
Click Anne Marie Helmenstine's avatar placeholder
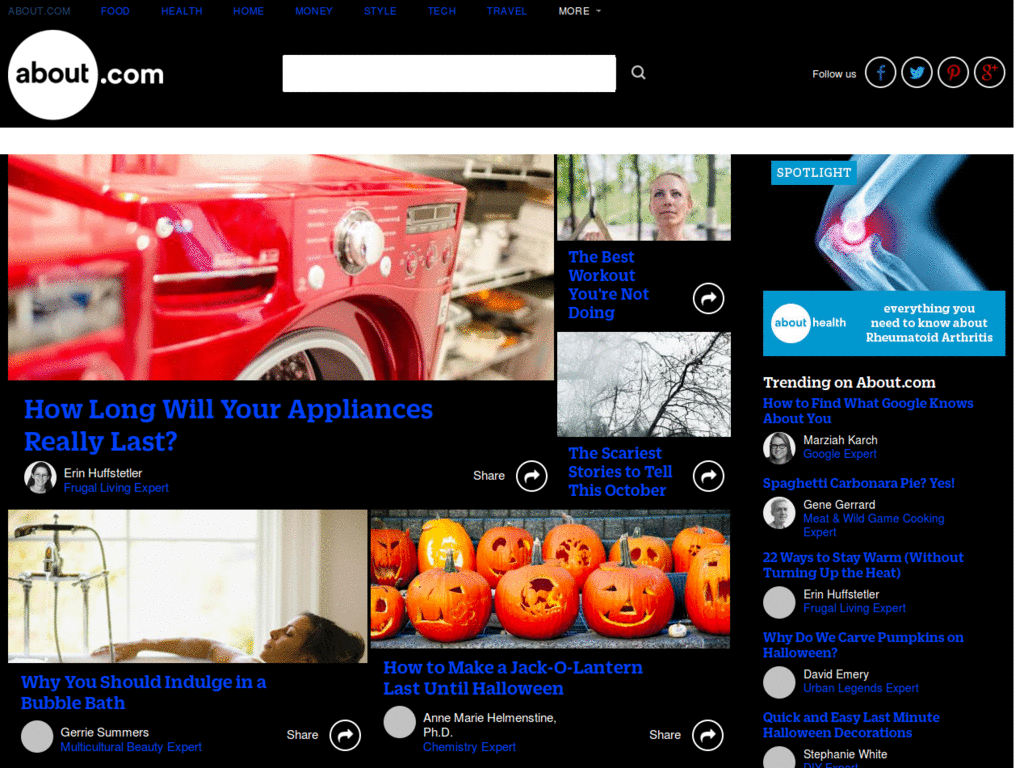[x=400, y=722]
